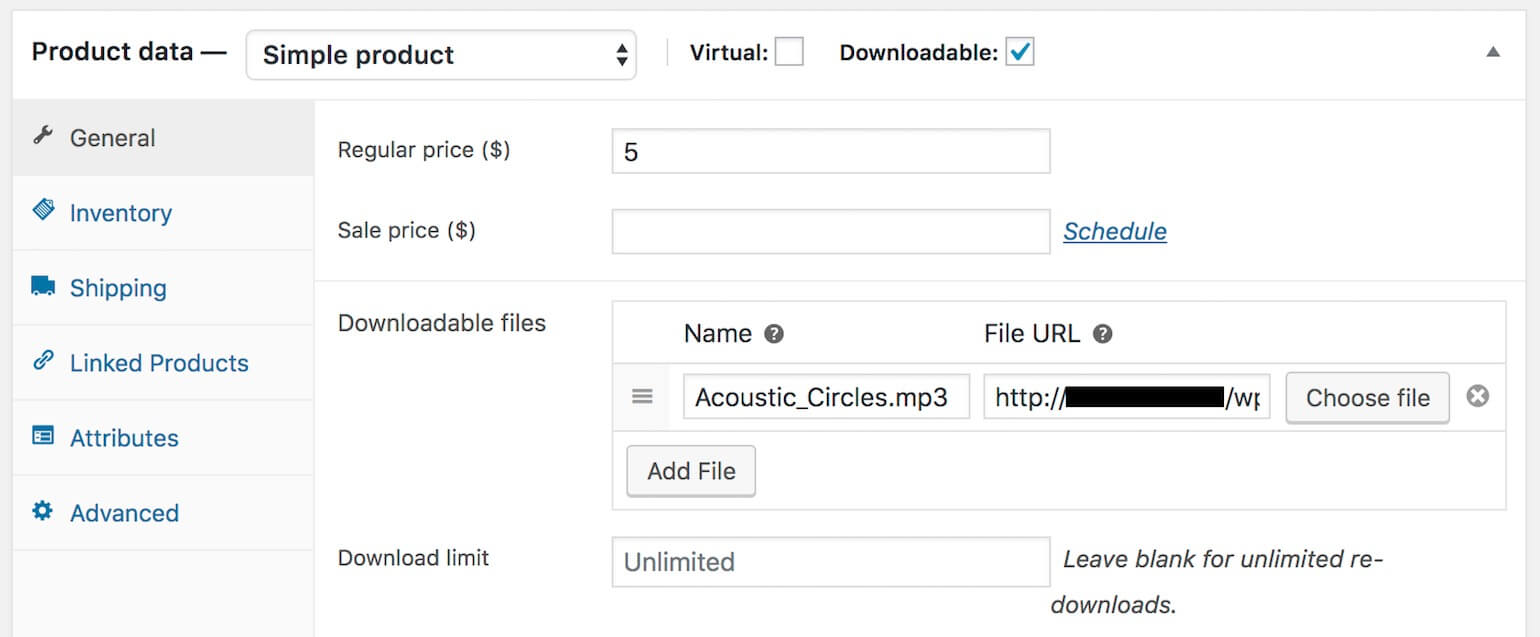Disable the Downloadable checkbox
The height and width of the screenshot is (637, 1540).
point(1021,51)
